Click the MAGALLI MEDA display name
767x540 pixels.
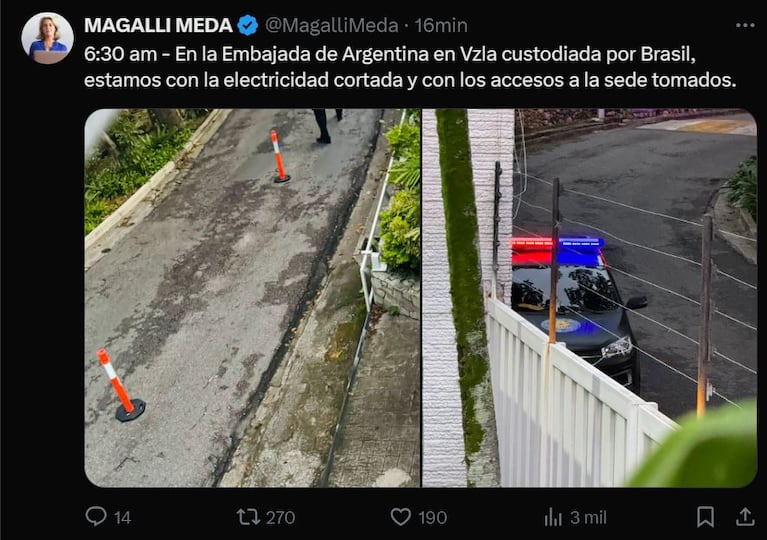(158, 25)
